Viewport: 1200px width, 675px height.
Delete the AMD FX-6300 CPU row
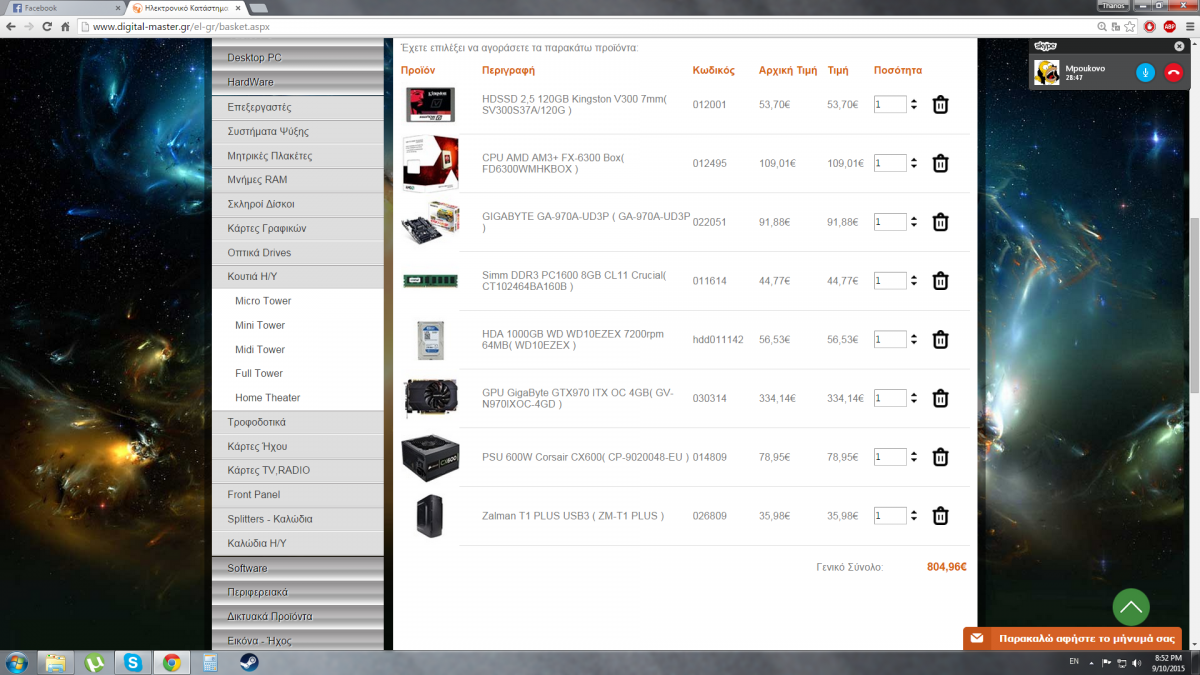pos(940,164)
